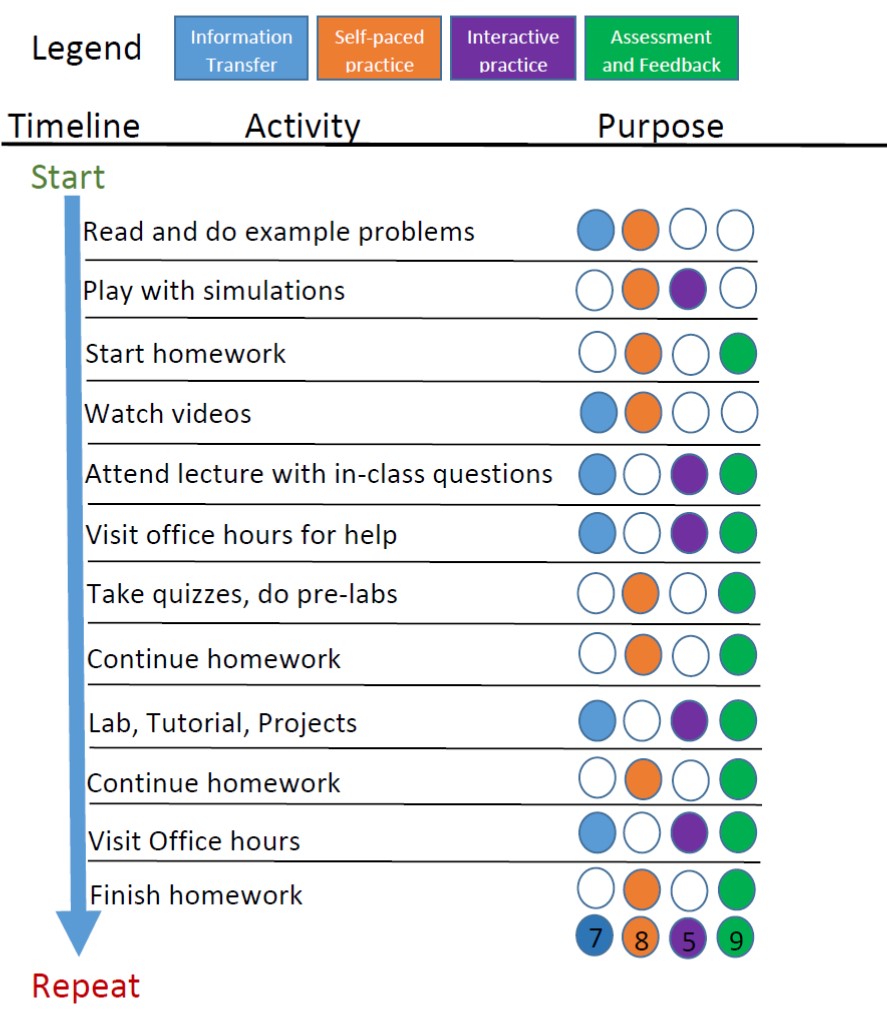Click the 'Attend lecture with in-class questions' activity
Screen dimensions: 887x1012
tap(318, 473)
